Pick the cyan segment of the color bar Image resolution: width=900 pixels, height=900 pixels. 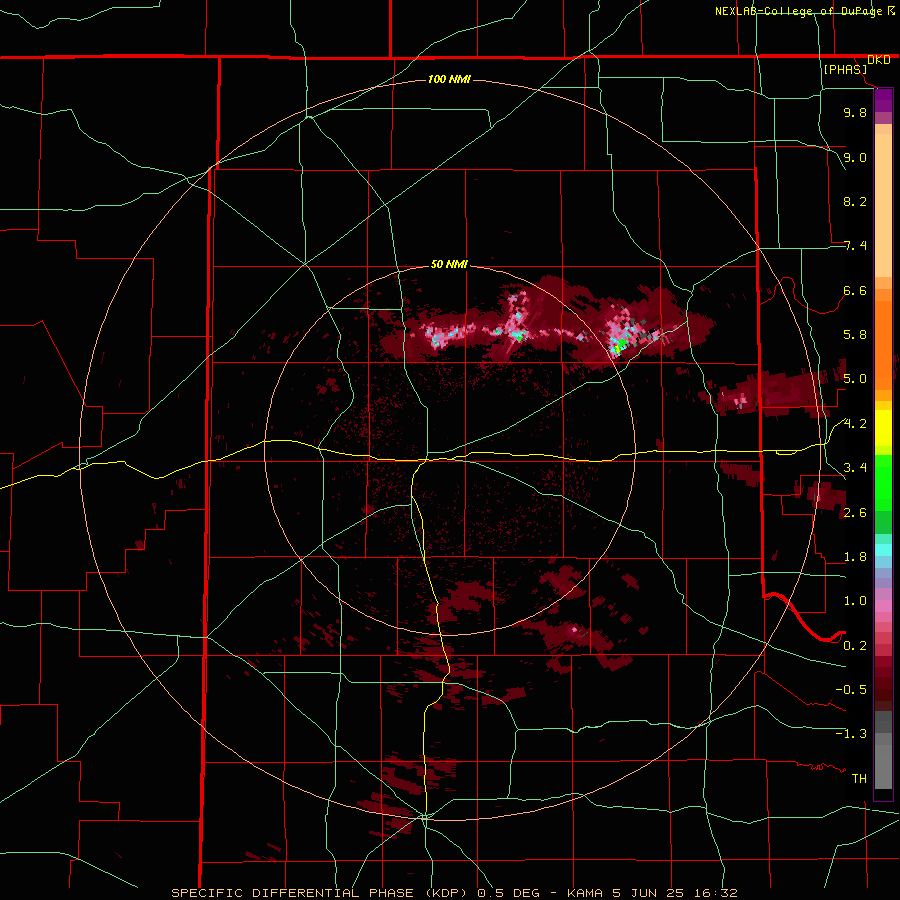883,549
